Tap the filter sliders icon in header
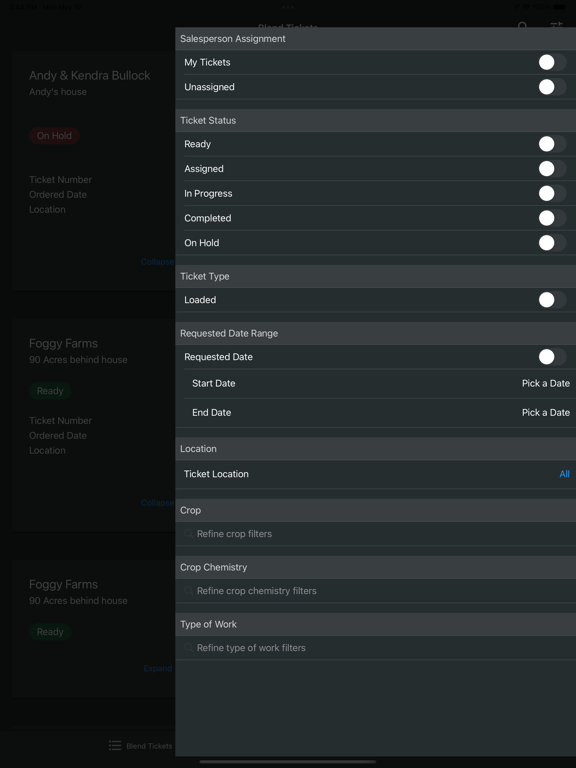This screenshot has height=768, width=576. pos(556,25)
